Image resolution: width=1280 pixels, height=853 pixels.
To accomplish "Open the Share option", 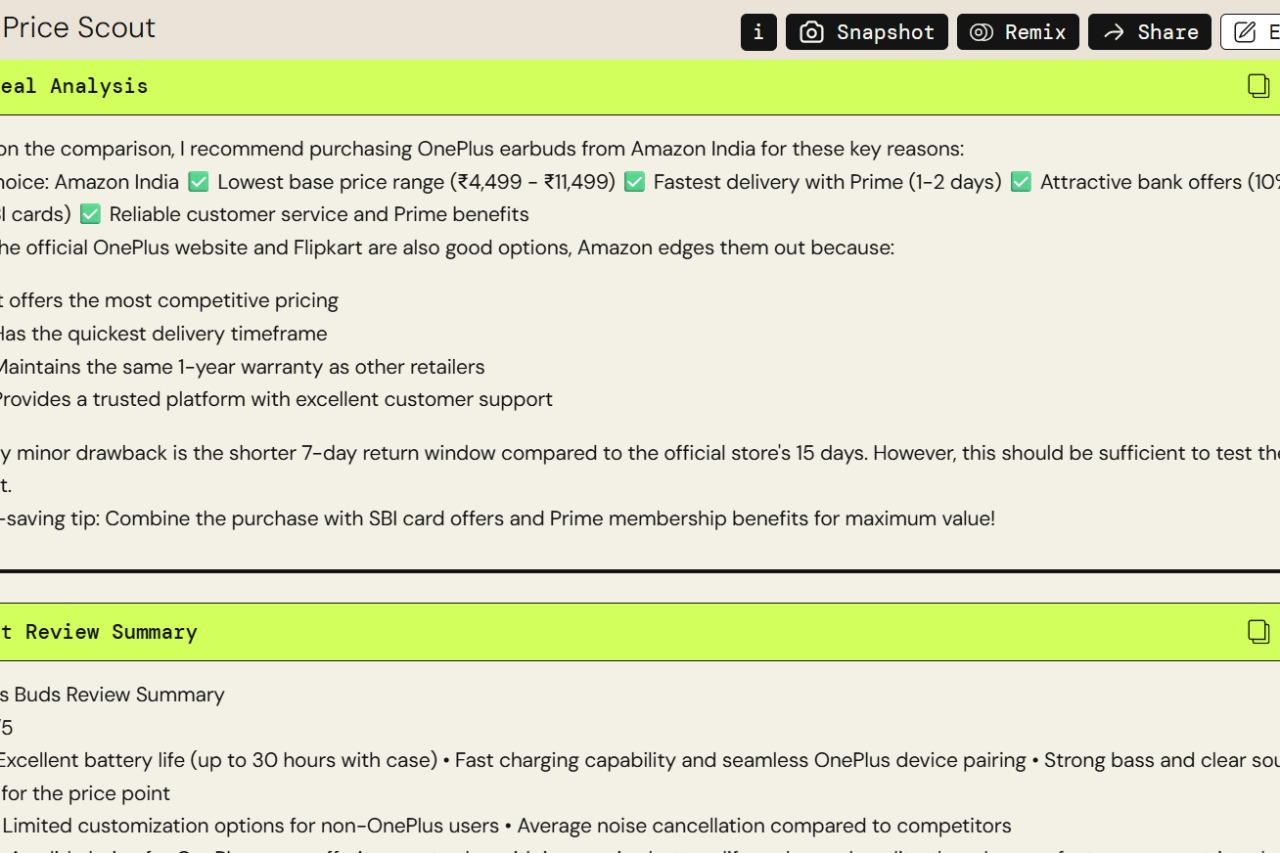I will click(1149, 32).
